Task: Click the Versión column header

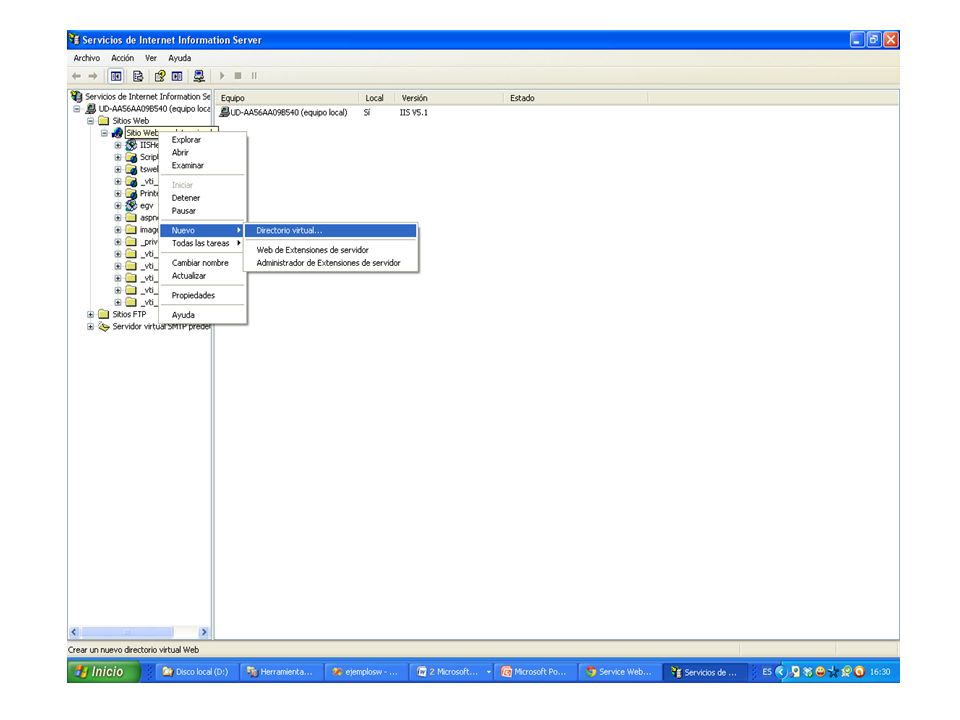Action: [x=448, y=98]
